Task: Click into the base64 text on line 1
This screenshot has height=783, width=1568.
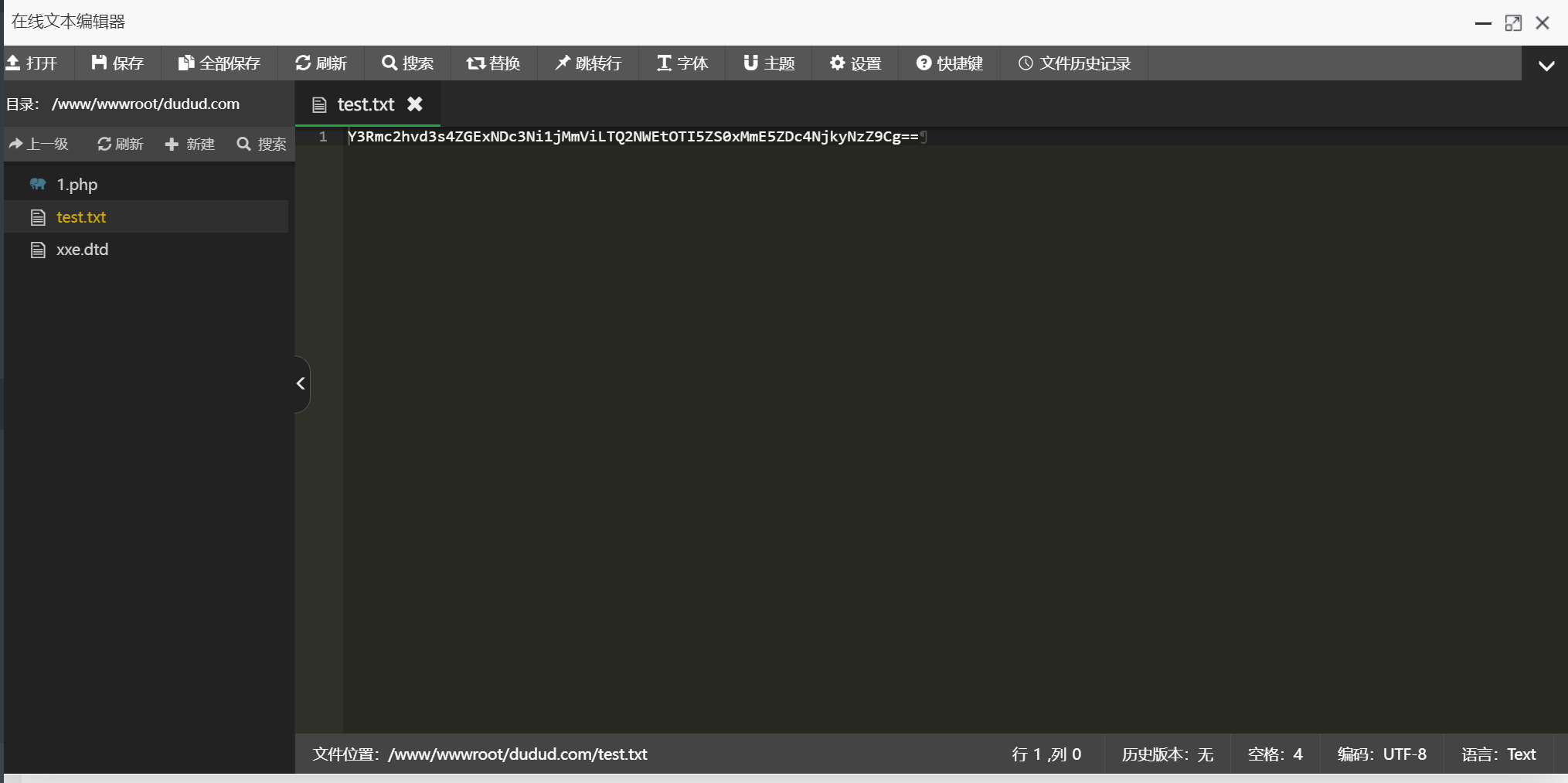Action: click(633, 137)
